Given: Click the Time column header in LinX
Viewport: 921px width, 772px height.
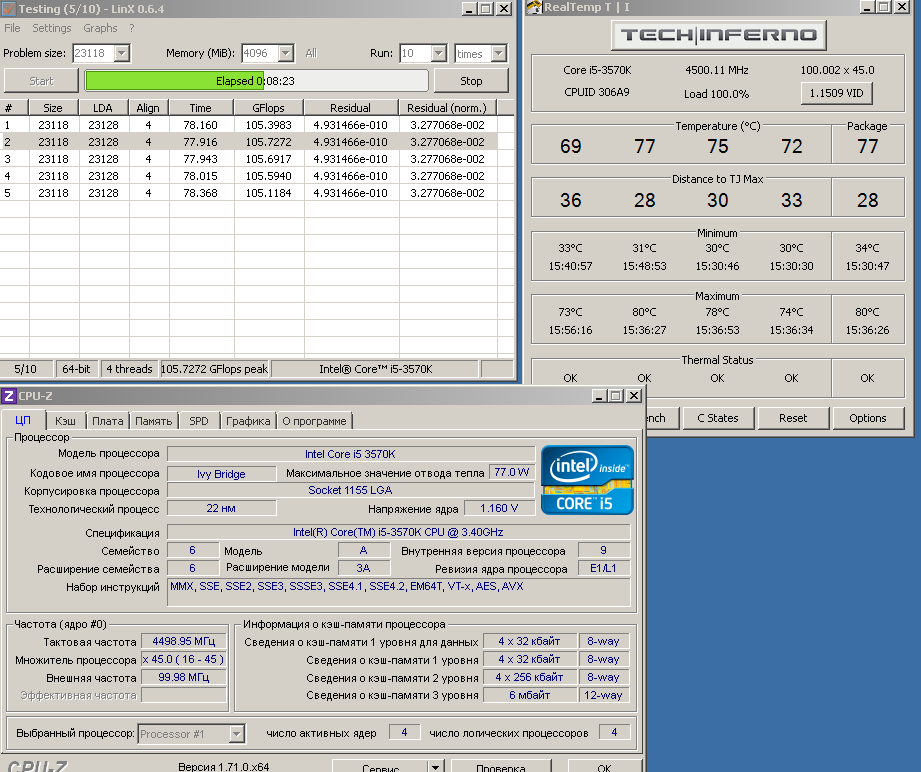Looking at the screenshot, I should pyautogui.click(x=200, y=108).
